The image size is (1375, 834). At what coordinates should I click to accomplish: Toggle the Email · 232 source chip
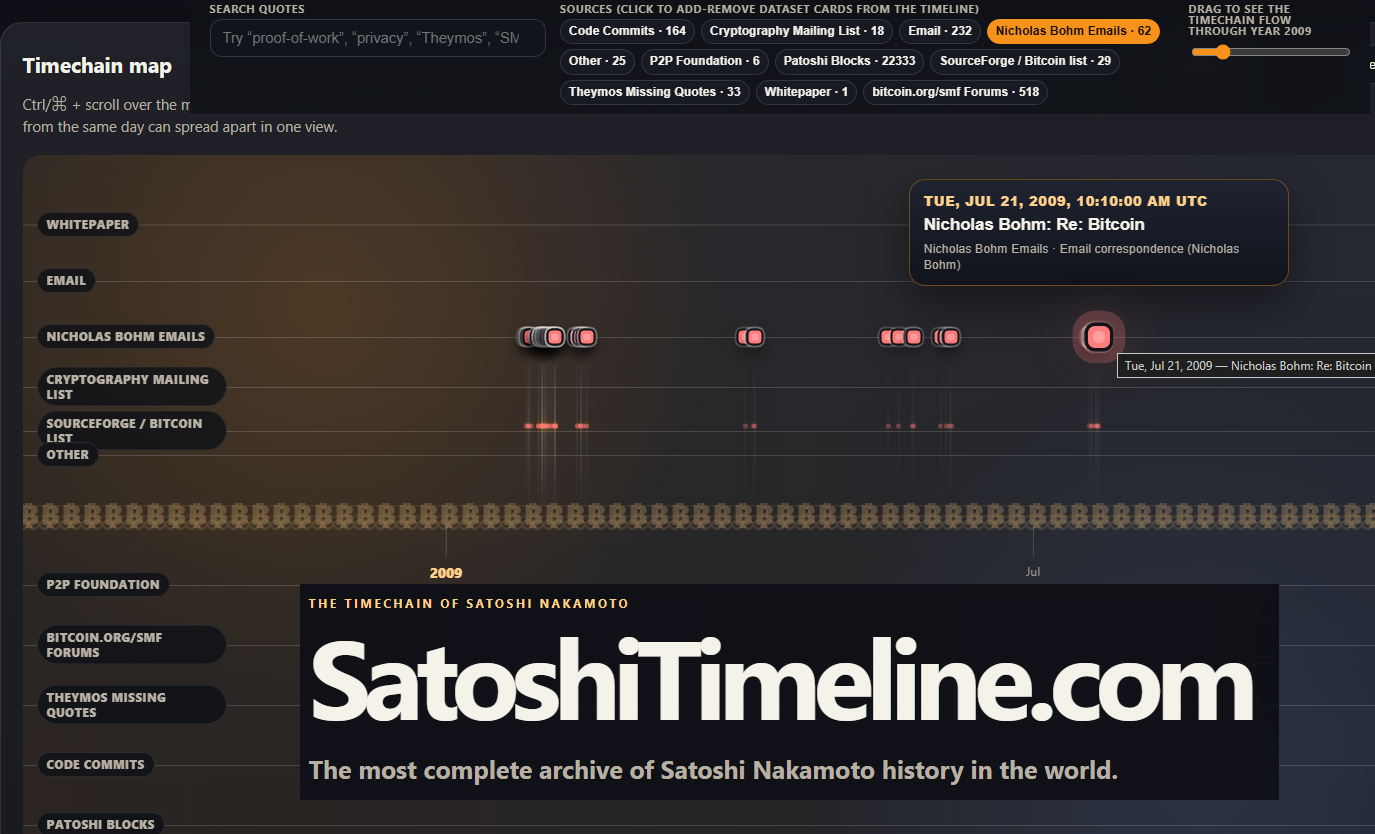click(x=940, y=31)
